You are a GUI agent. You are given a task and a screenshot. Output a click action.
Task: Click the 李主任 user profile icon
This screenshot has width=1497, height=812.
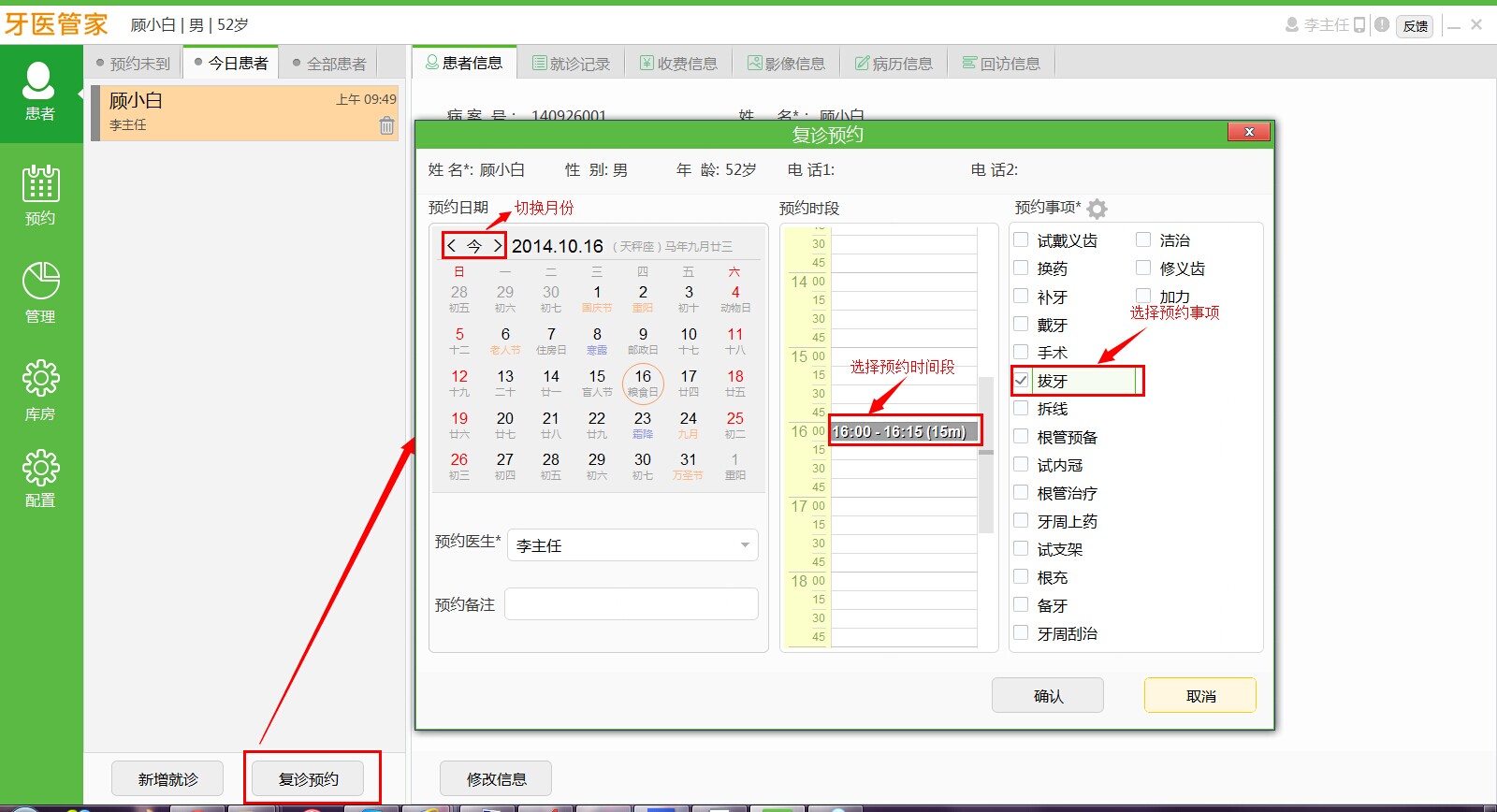[1292, 25]
